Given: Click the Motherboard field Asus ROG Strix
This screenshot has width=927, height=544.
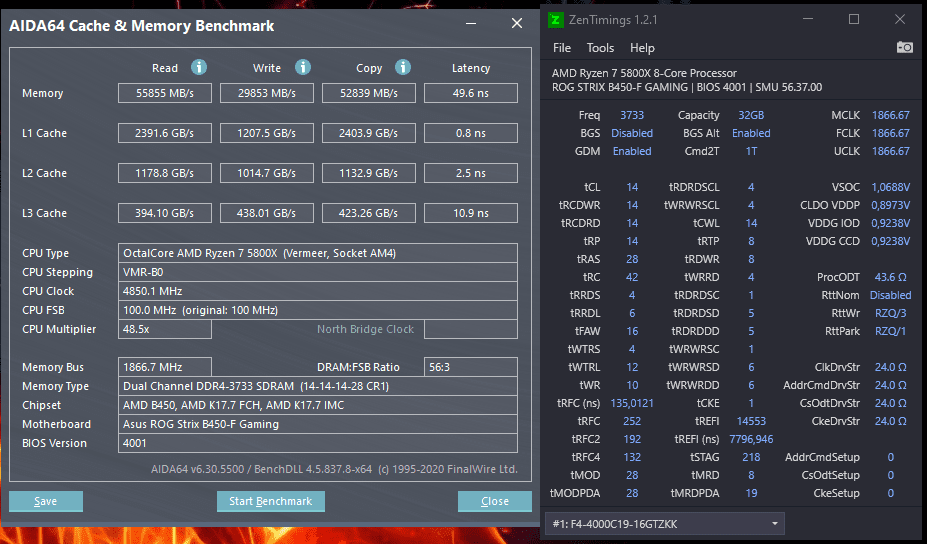Looking at the screenshot, I should [318, 424].
